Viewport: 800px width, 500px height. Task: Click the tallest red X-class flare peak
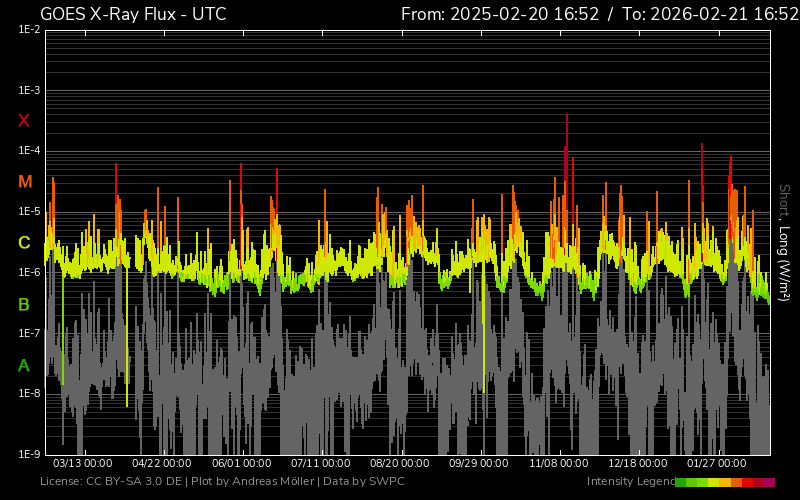(x=567, y=120)
